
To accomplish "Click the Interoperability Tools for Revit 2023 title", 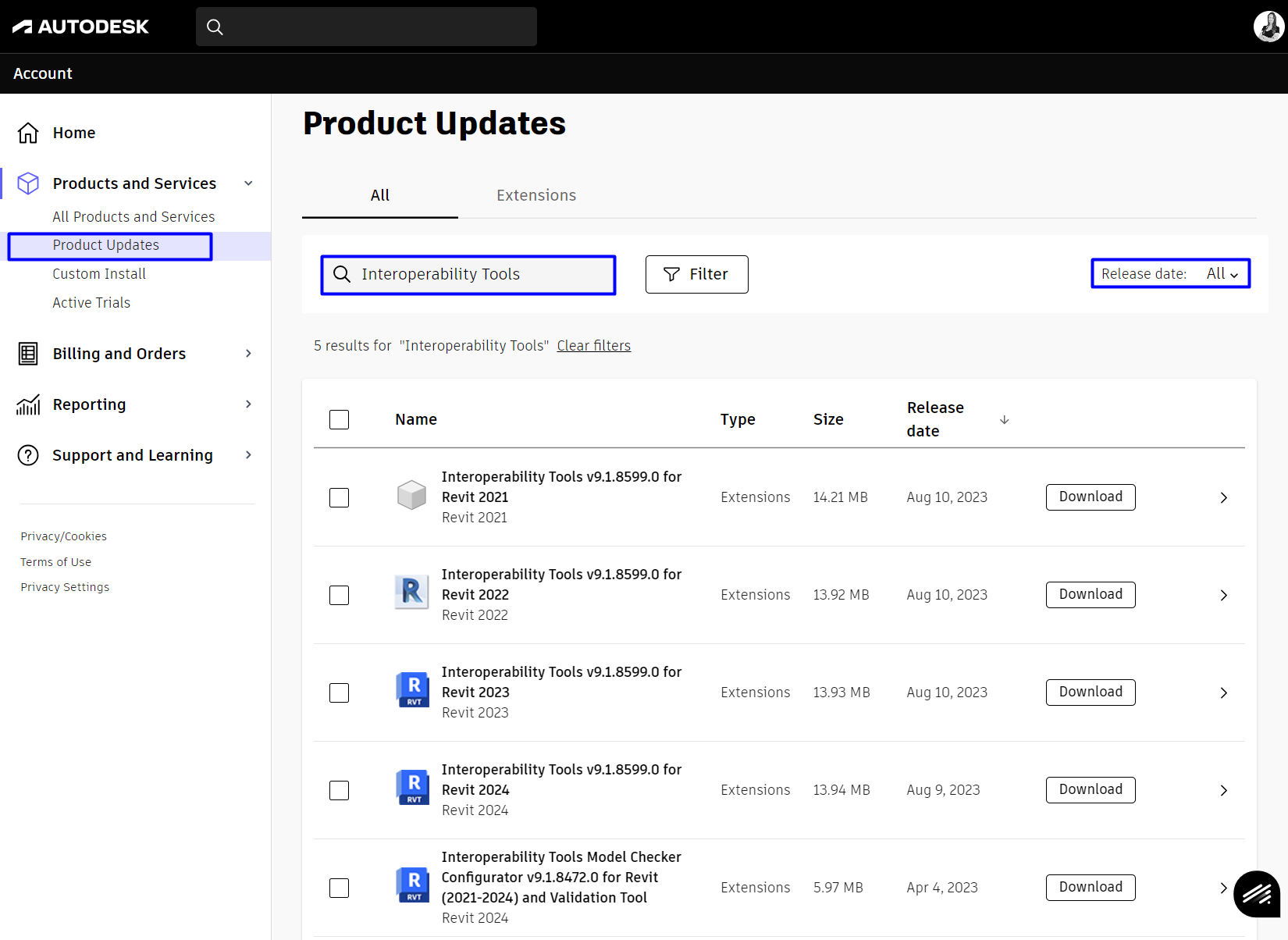I will tap(561, 682).
